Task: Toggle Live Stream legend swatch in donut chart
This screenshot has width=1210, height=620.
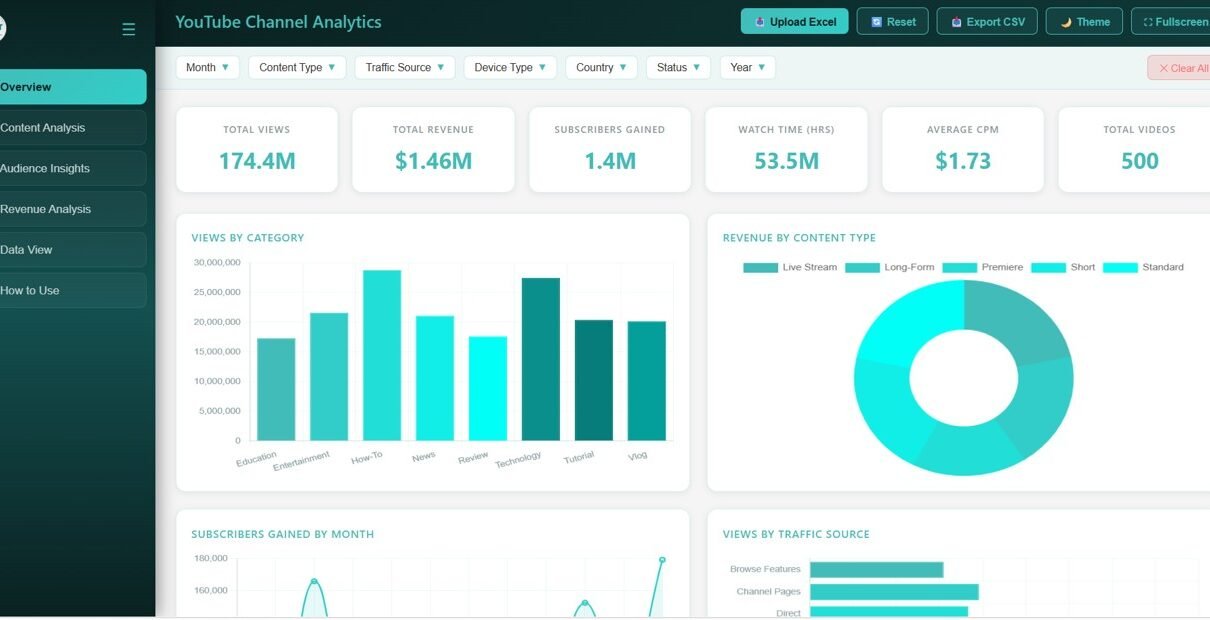Action: [x=760, y=267]
